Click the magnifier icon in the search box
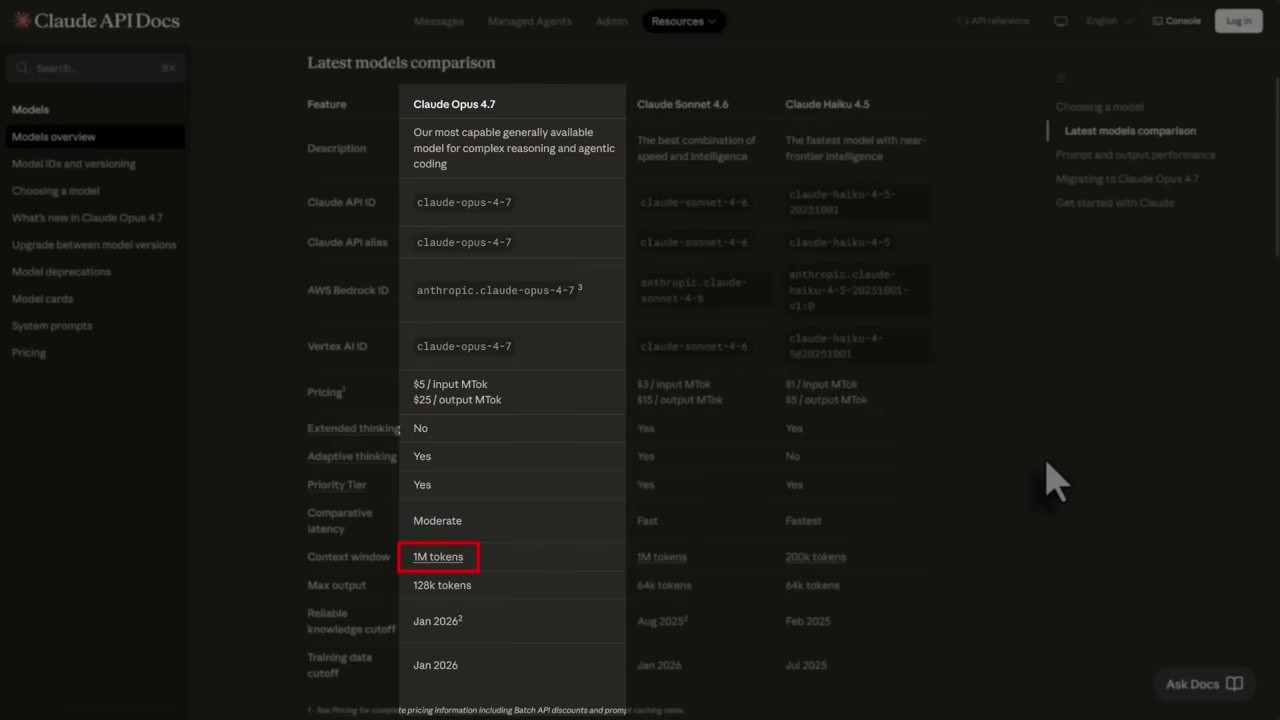The width and height of the screenshot is (1280, 720). (22, 68)
